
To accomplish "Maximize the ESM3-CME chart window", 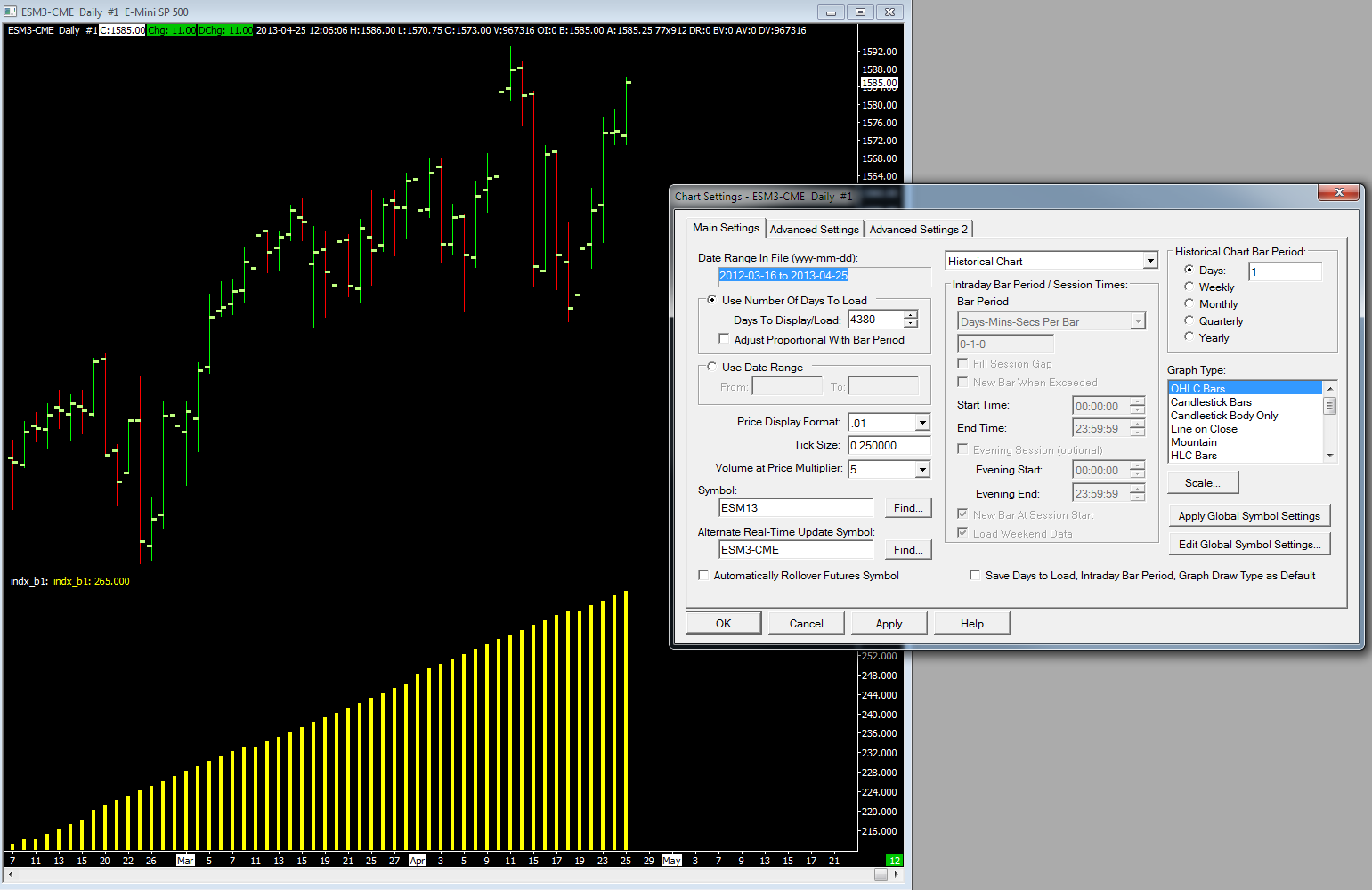I will 860,12.
